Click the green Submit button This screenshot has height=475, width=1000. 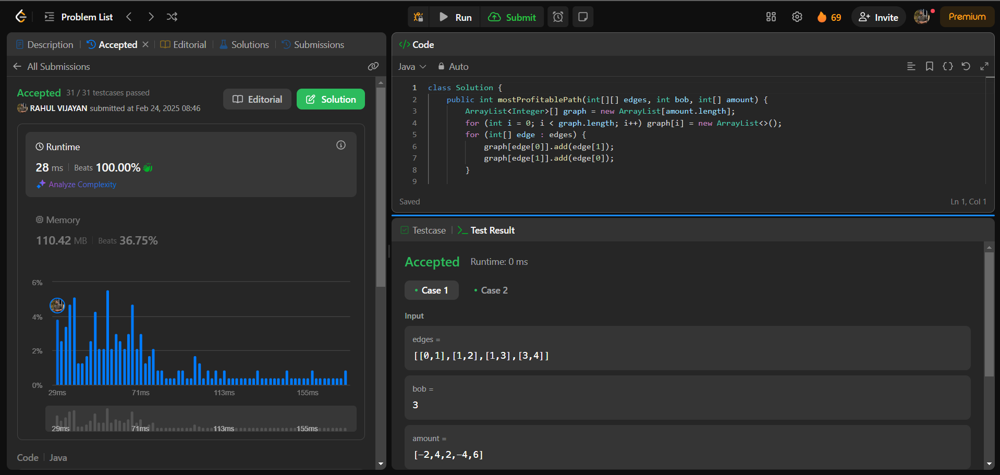(512, 17)
